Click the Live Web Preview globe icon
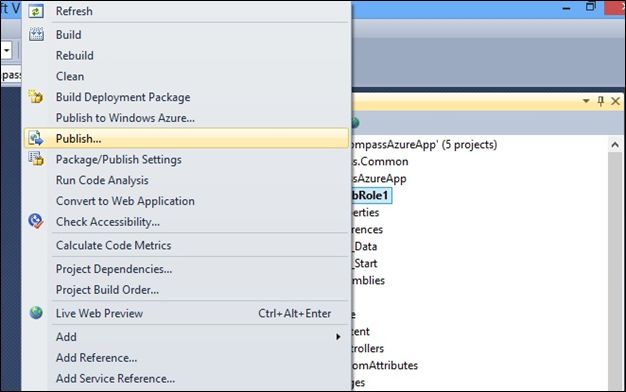The width and height of the screenshot is (626, 392). tap(36, 313)
